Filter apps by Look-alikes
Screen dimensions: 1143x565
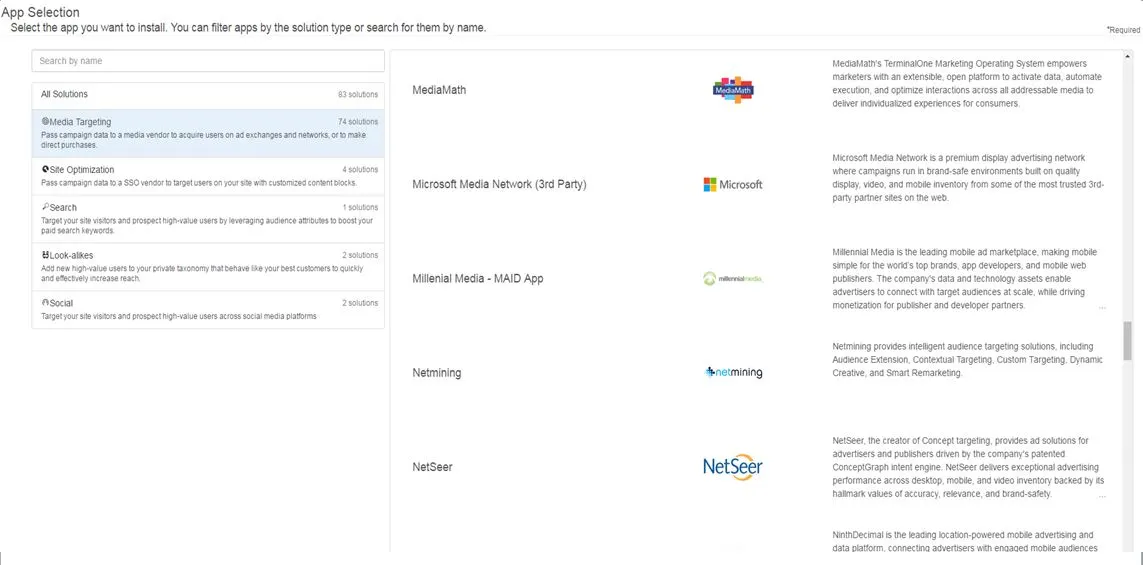pos(208,267)
